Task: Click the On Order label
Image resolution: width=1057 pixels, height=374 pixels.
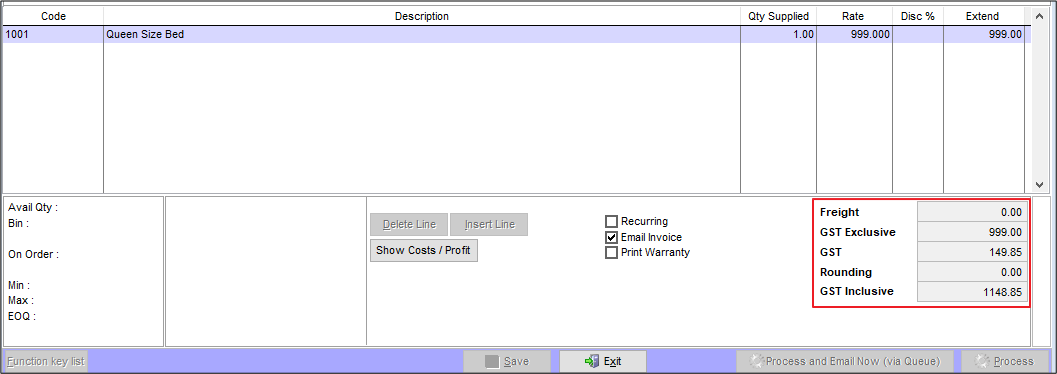Action: coord(34,254)
